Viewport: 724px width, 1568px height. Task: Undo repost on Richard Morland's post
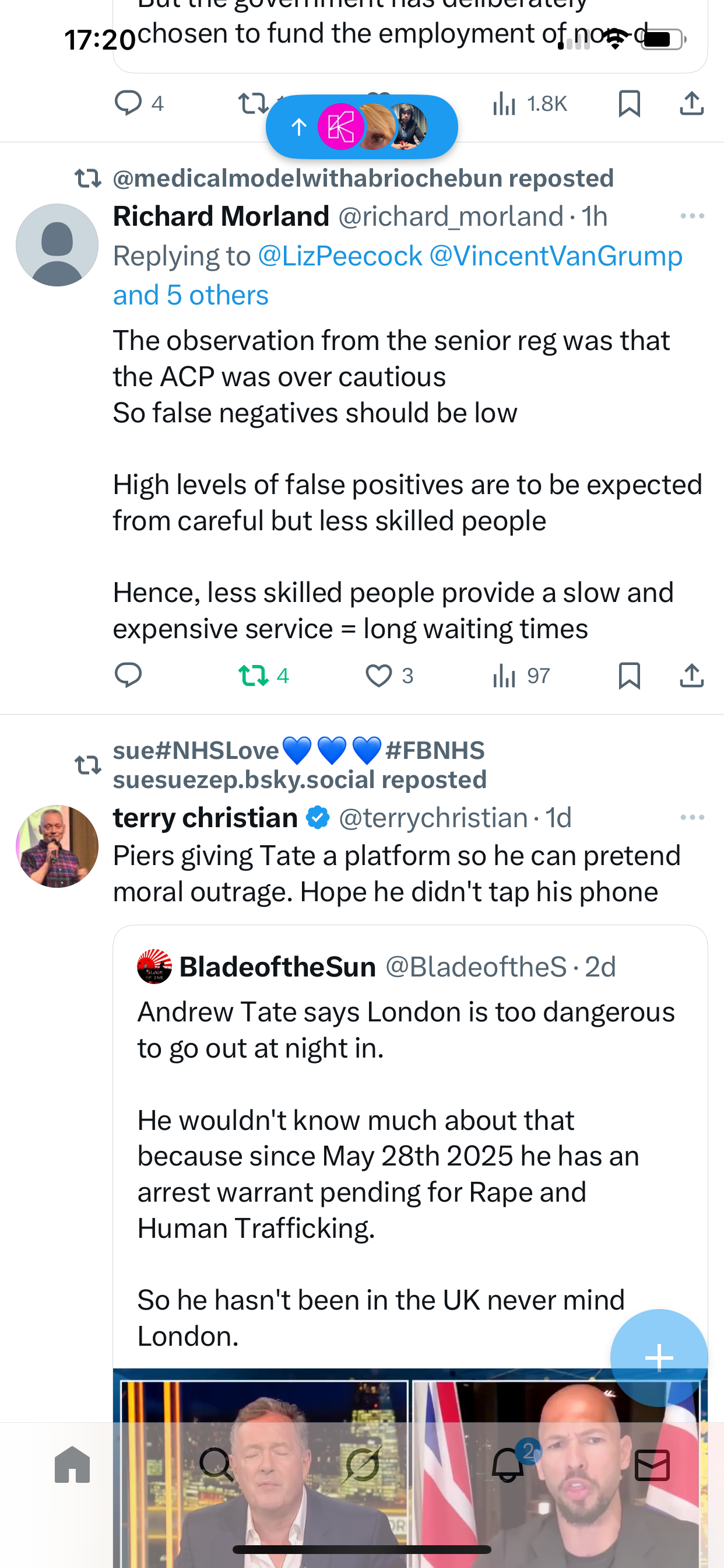point(253,675)
